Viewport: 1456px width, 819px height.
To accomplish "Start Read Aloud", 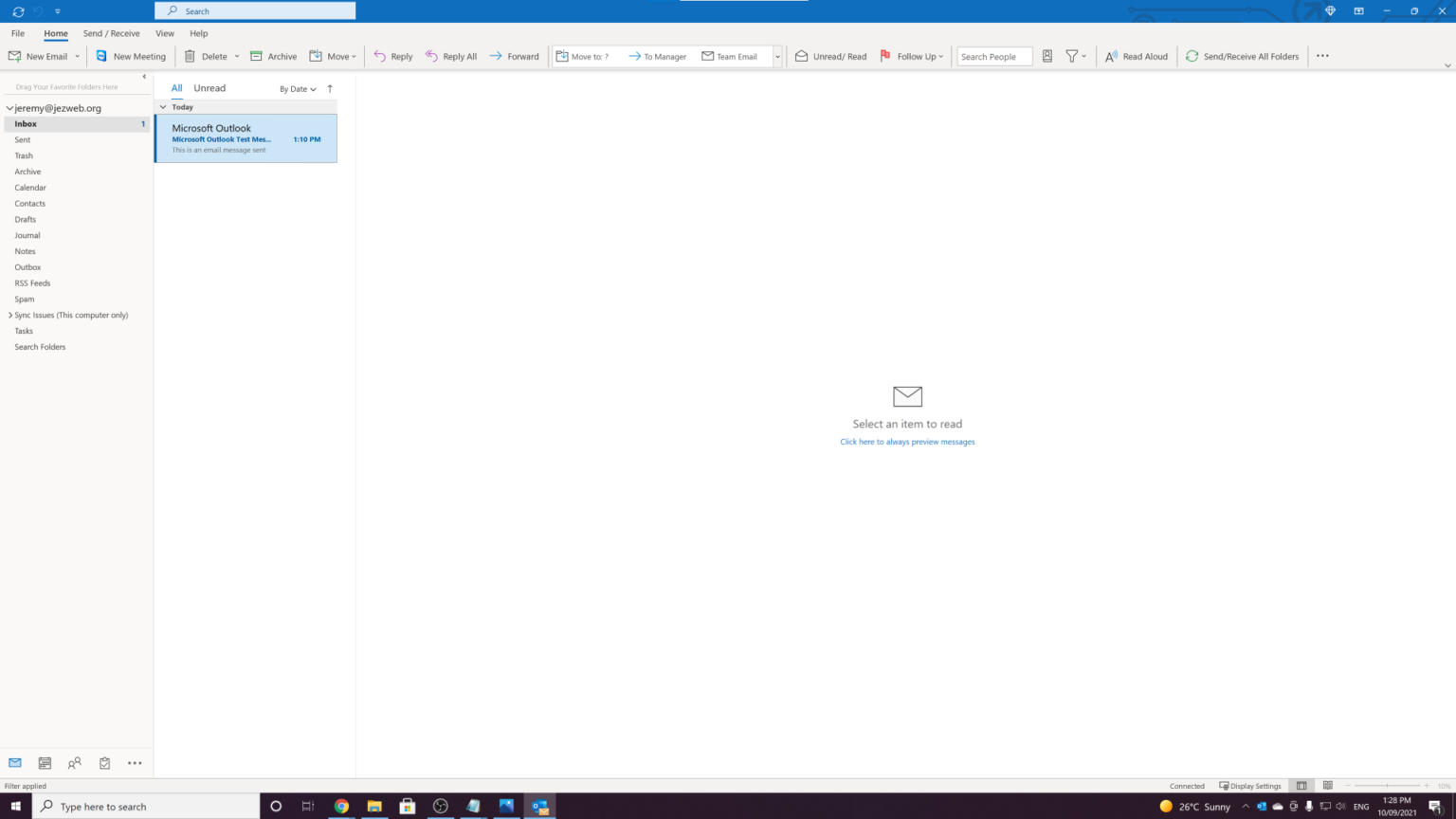I will [x=1137, y=56].
